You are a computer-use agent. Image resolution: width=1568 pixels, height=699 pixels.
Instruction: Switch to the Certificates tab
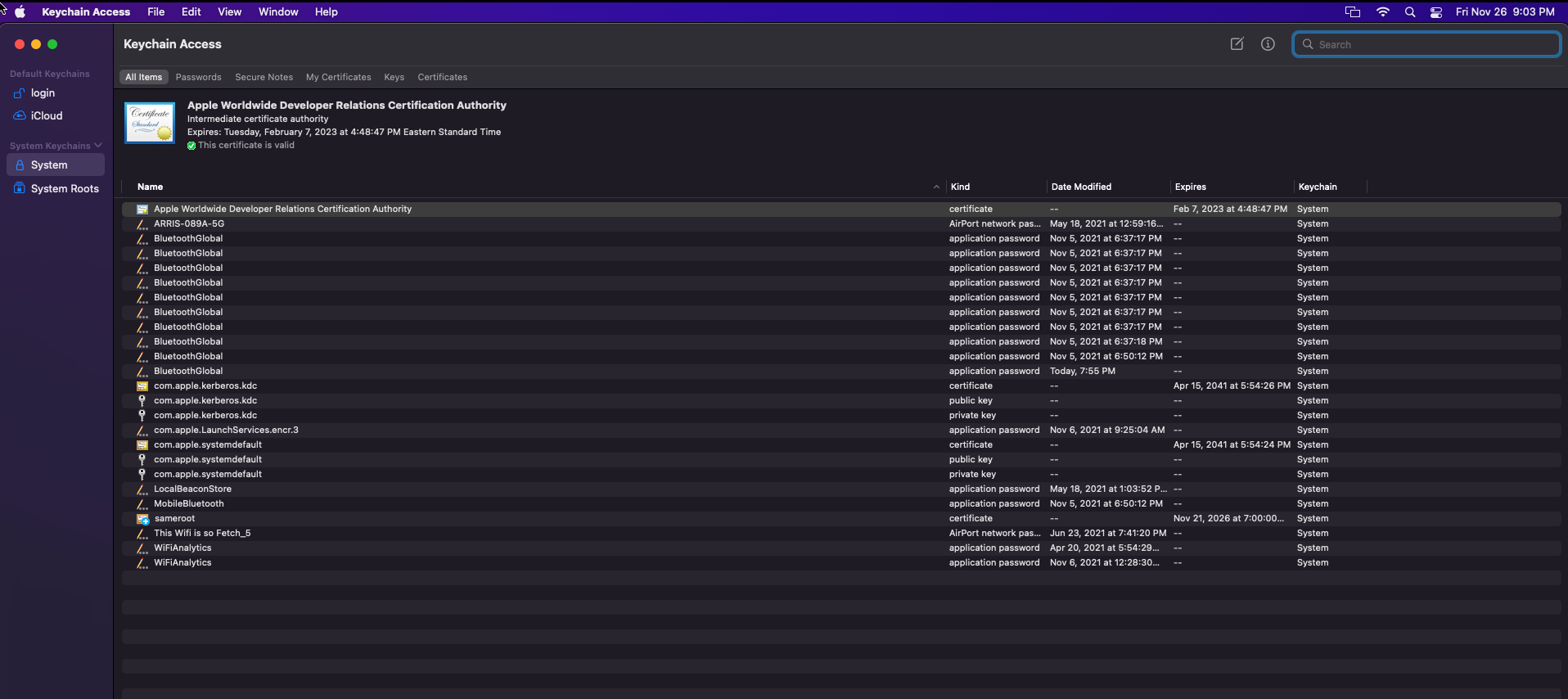click(443, 77)
